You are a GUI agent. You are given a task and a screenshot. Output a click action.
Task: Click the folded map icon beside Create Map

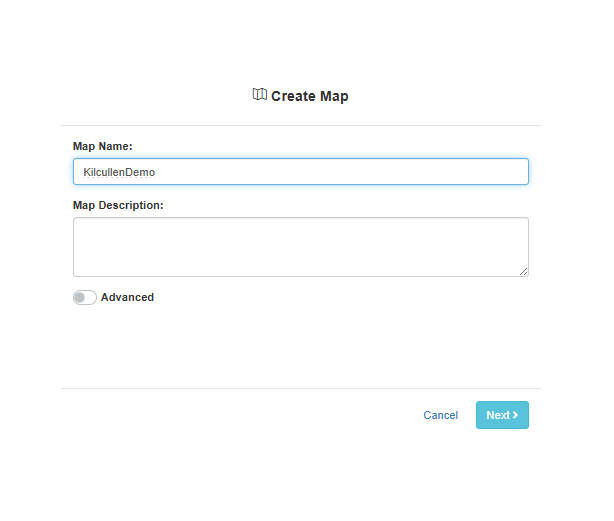point(260,94)
